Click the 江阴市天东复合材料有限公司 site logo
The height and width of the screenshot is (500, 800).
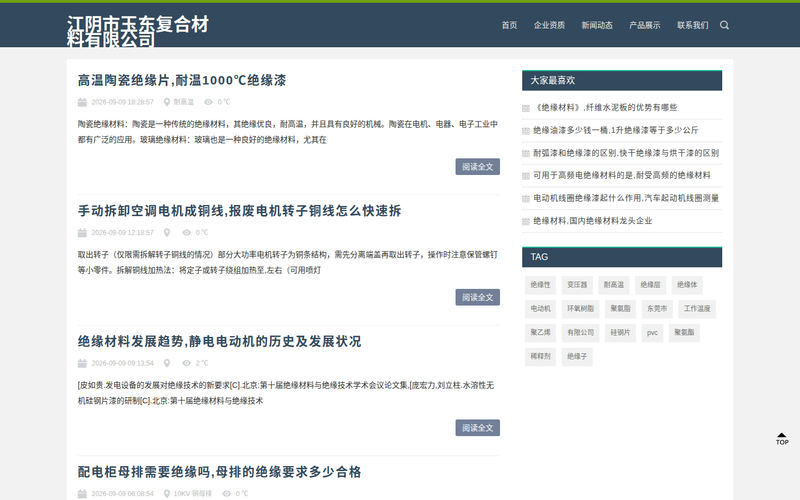click(138, 32)
